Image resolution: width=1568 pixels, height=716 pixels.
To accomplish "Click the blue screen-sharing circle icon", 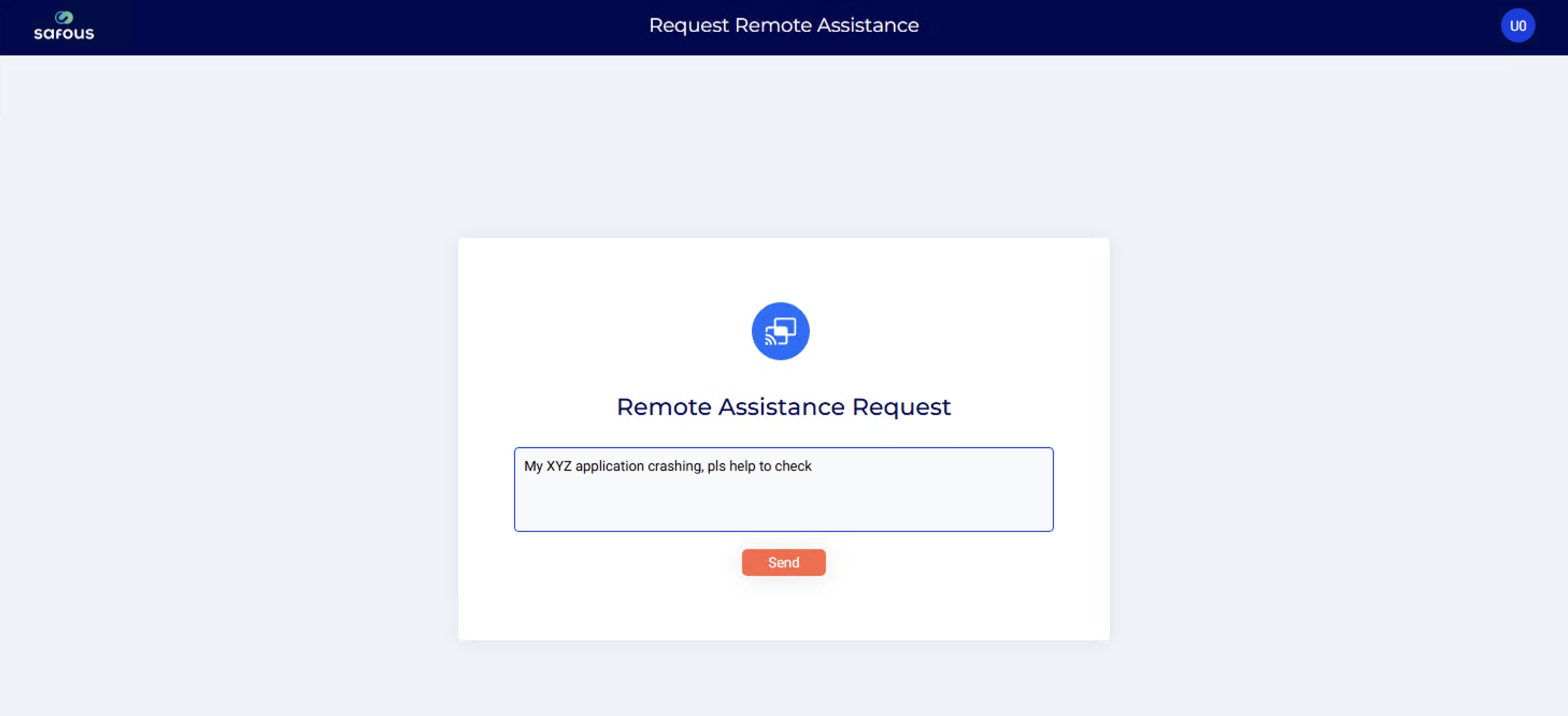I will pos(780,331).
